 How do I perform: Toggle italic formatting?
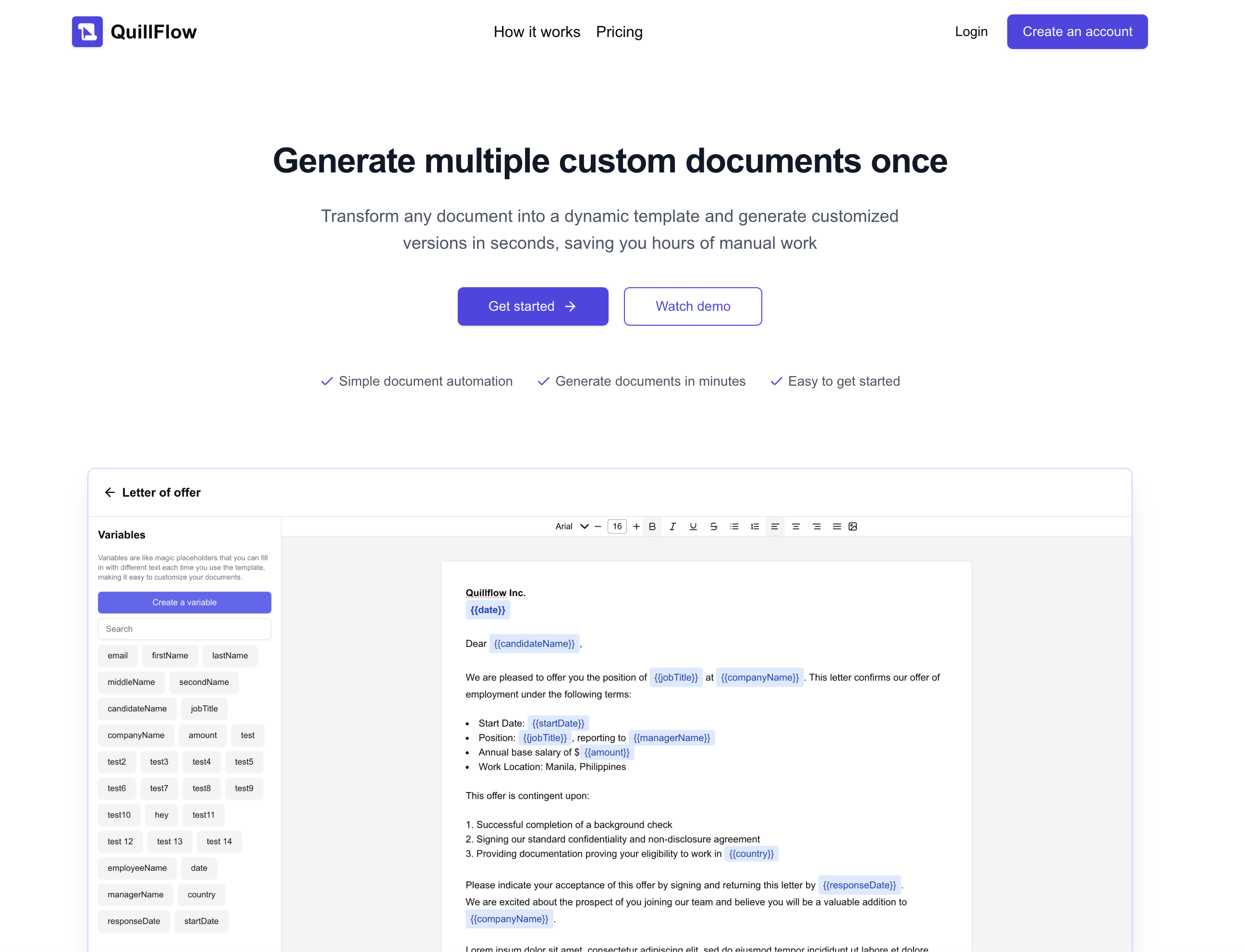coord(672,526)
